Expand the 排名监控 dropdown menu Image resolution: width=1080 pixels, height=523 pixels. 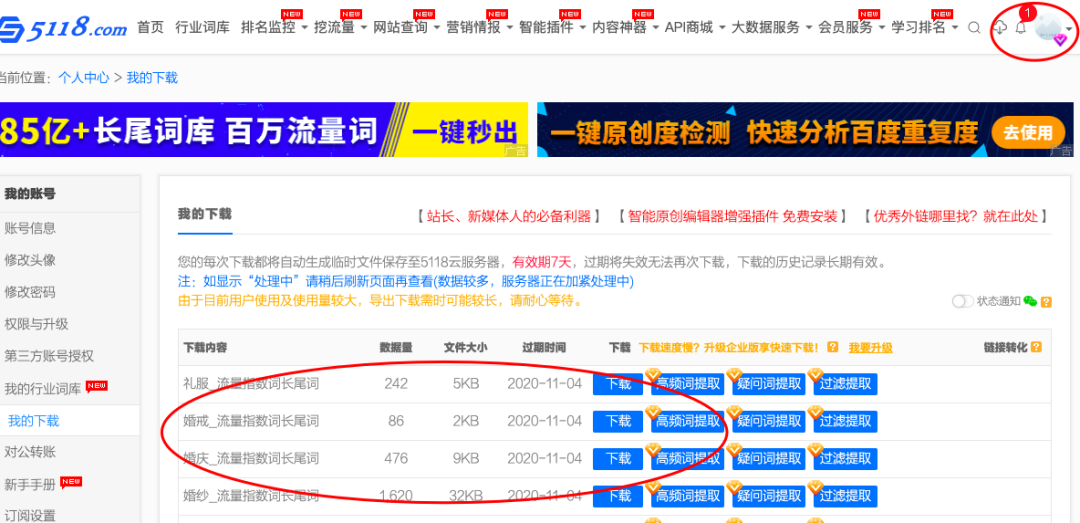tap(274, 28)
